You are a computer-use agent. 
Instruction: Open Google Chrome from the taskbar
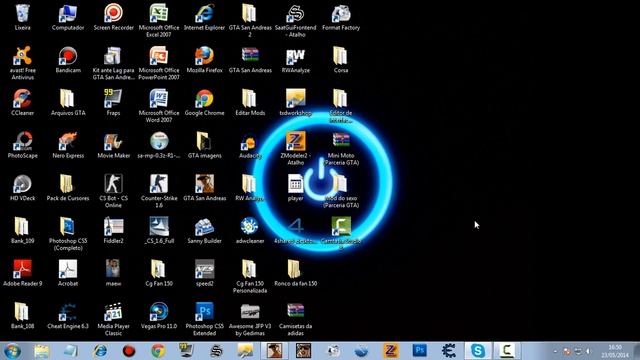click(158, 351)
